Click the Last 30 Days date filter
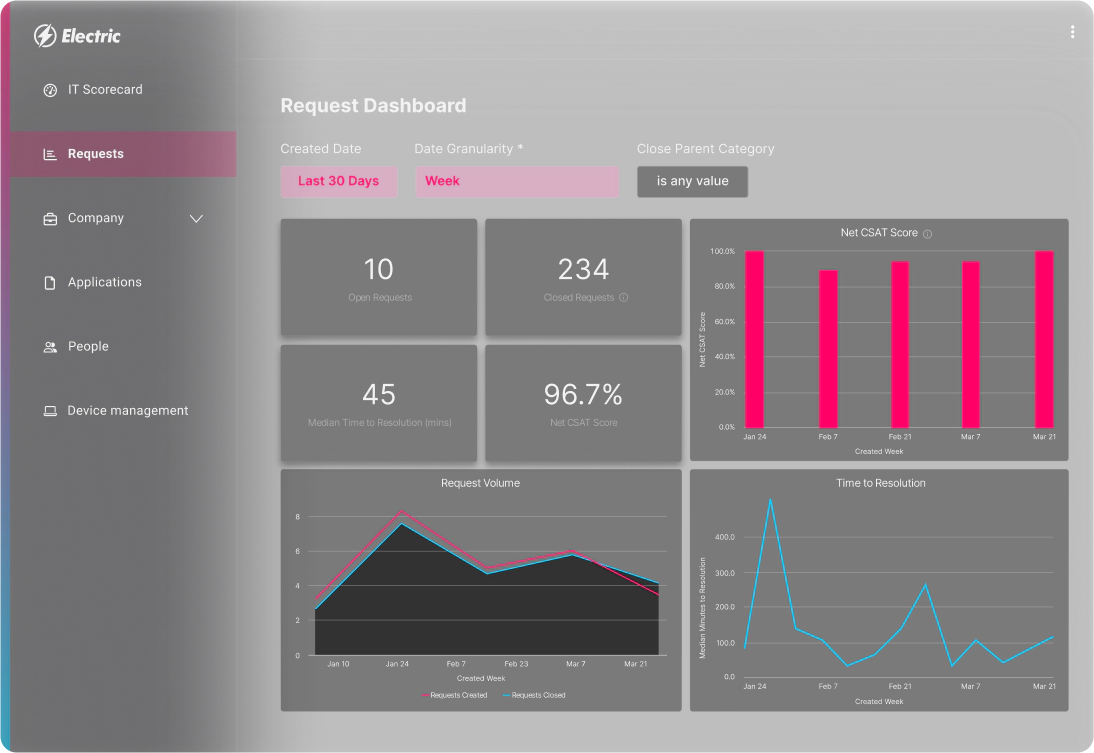This screenshot has width=1094, height=753. tap(338, 181)
